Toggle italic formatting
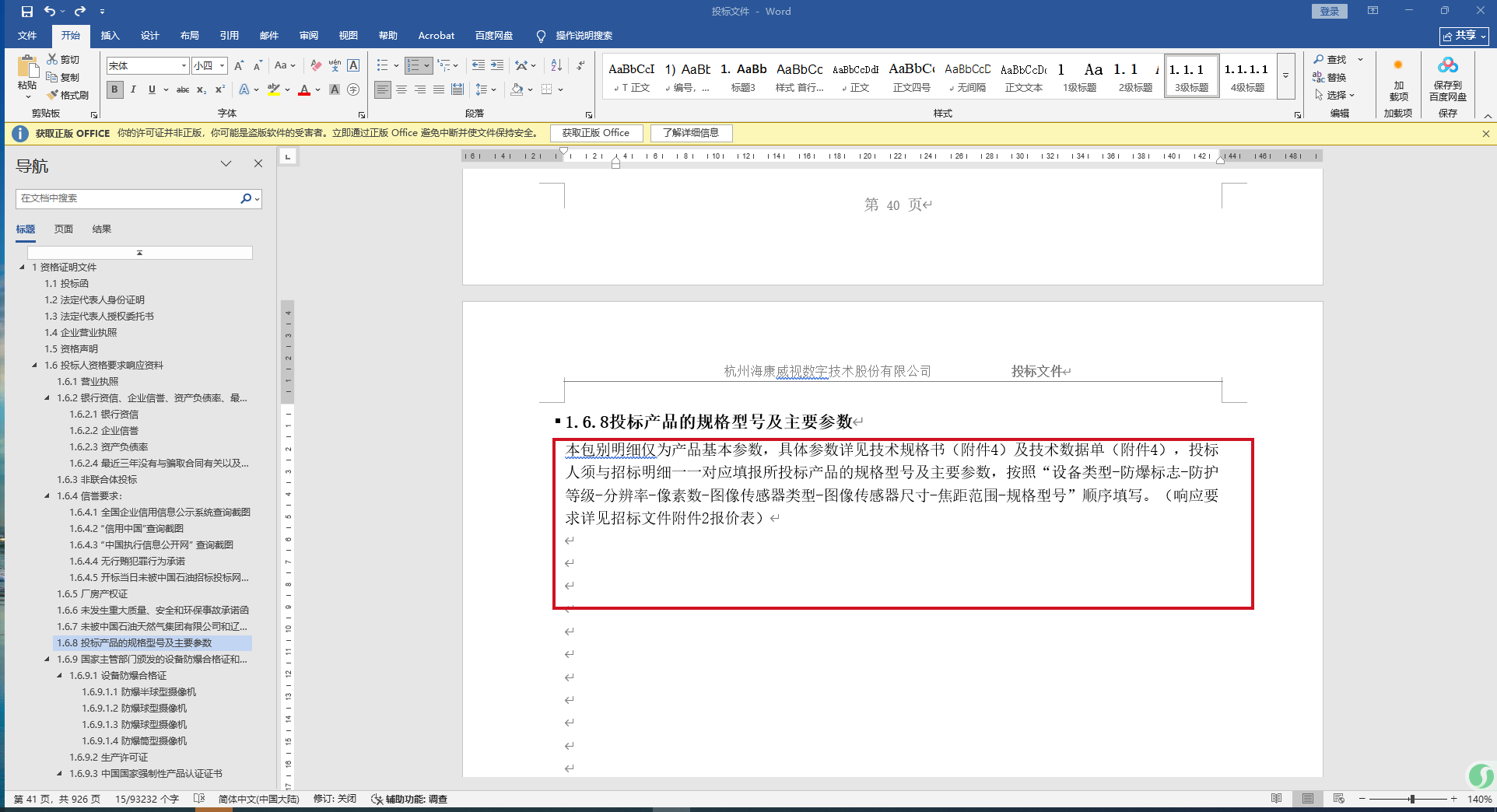Viewport: 1497px width, 812px height. pyautogui.click(x=133, y=89)
